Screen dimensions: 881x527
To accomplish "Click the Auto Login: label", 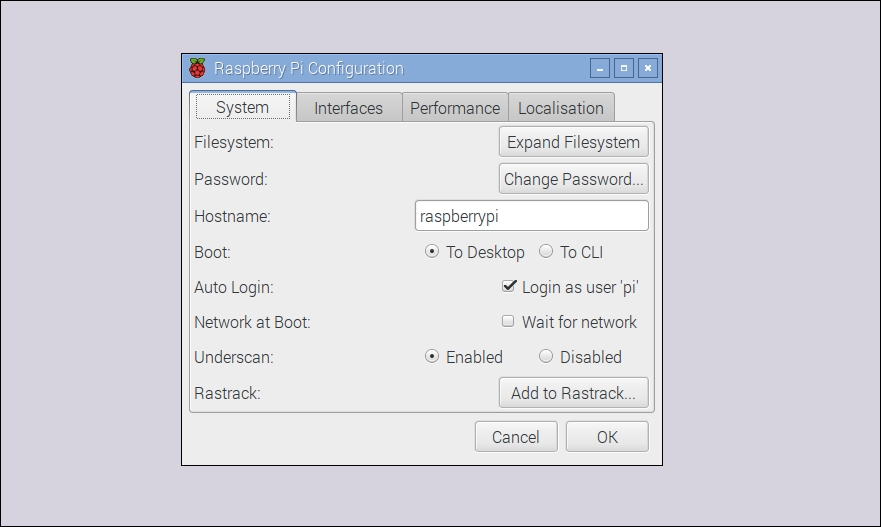I will pyautogui.click(x=234, y=287).
